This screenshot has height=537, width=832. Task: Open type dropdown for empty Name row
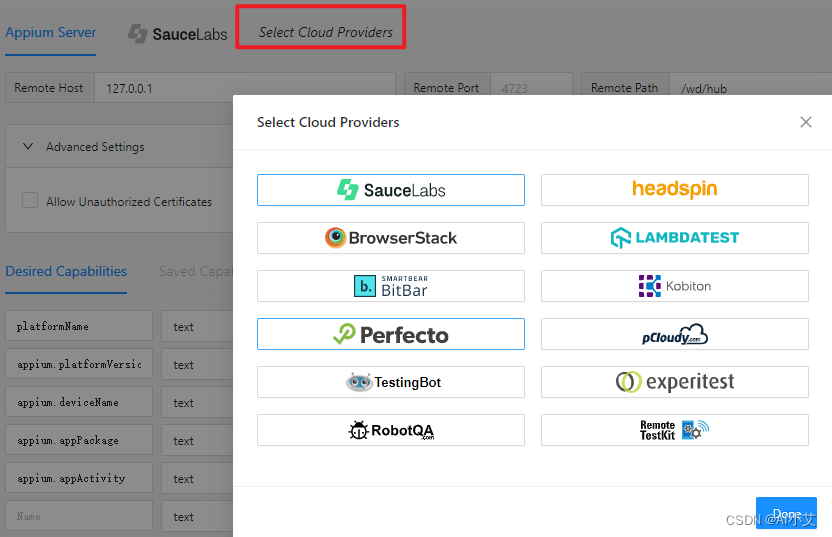click(x=197, y=516)
